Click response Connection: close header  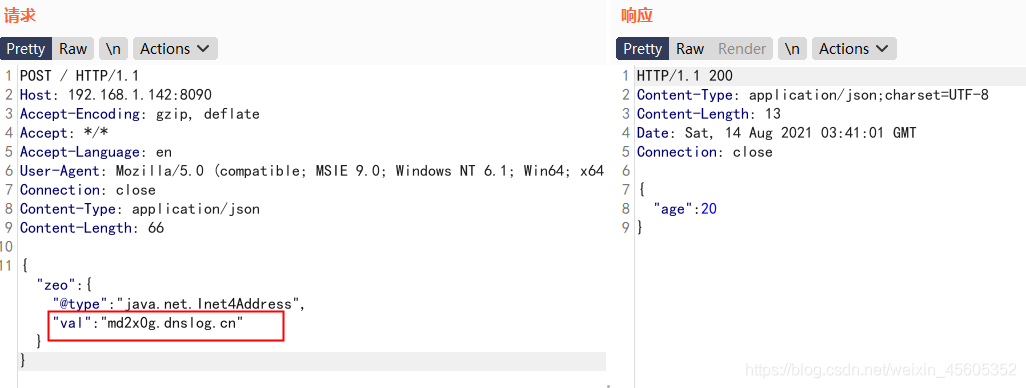point(705,152)
